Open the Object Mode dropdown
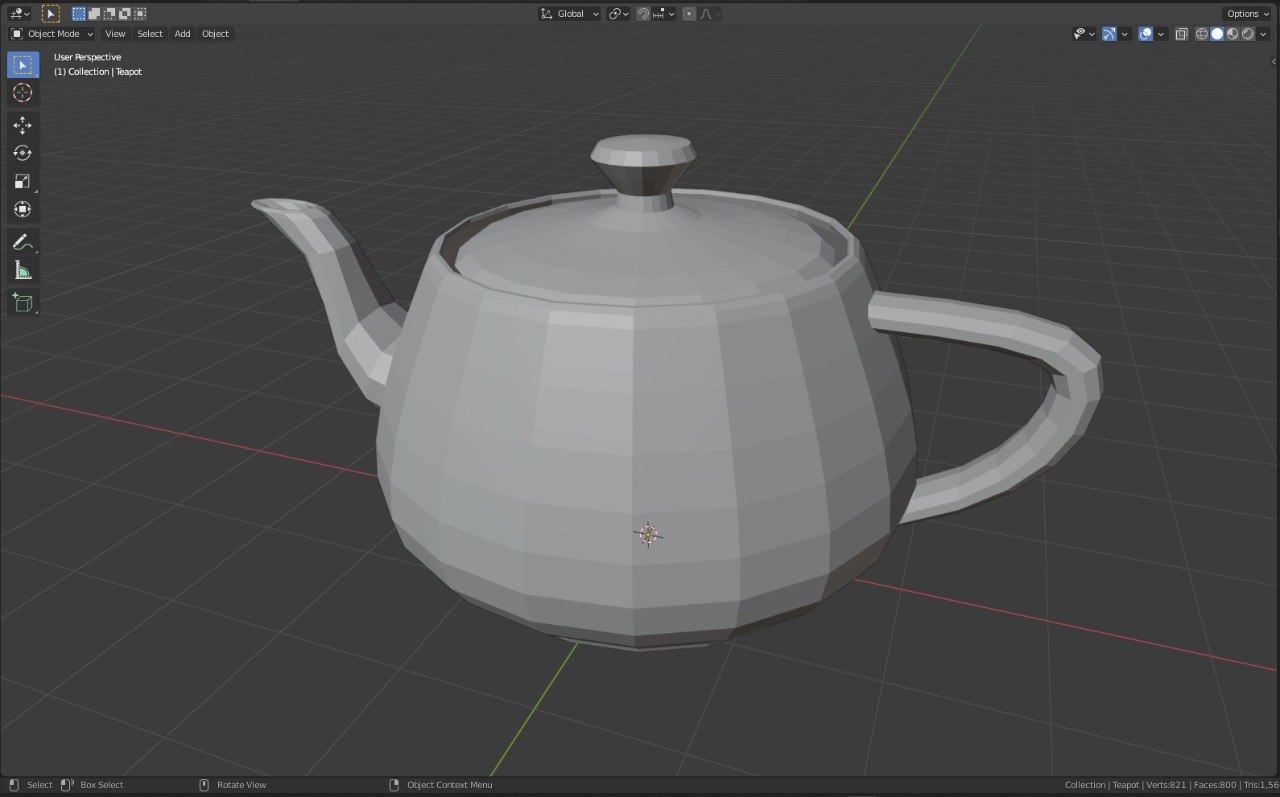 [52, 34]
